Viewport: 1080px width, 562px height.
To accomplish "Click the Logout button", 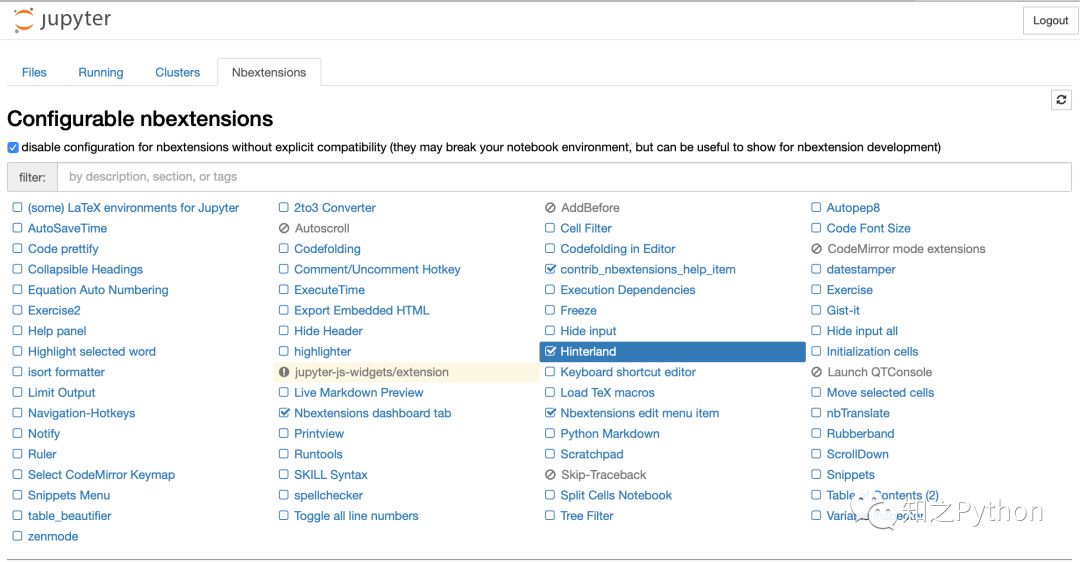I will tap(1050, 20).
